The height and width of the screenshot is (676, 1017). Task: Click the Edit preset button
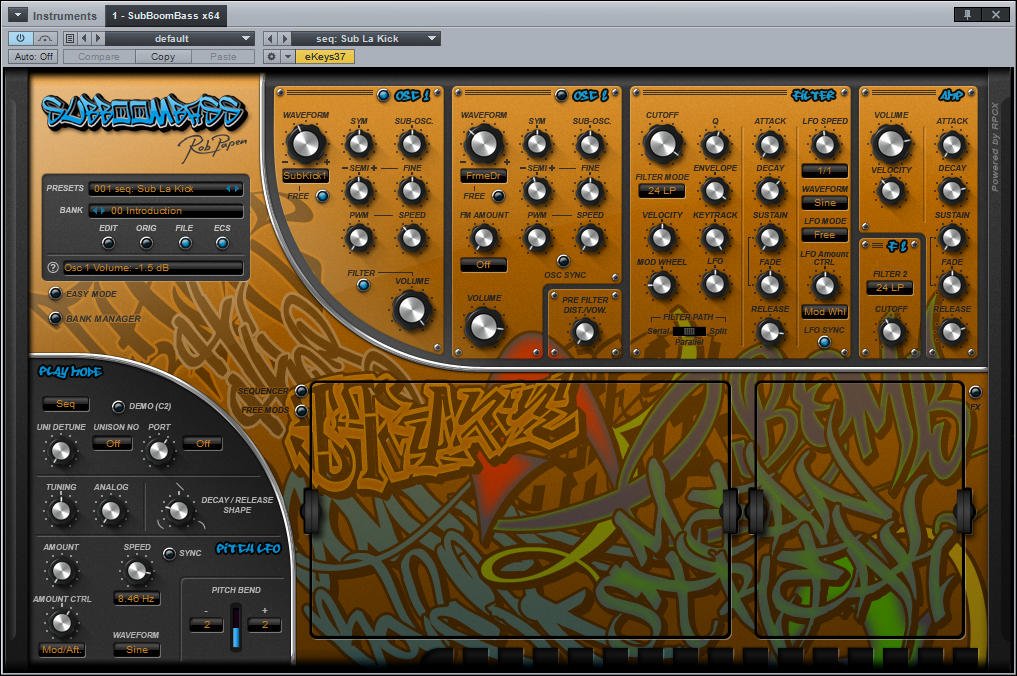tap(108, 243)
